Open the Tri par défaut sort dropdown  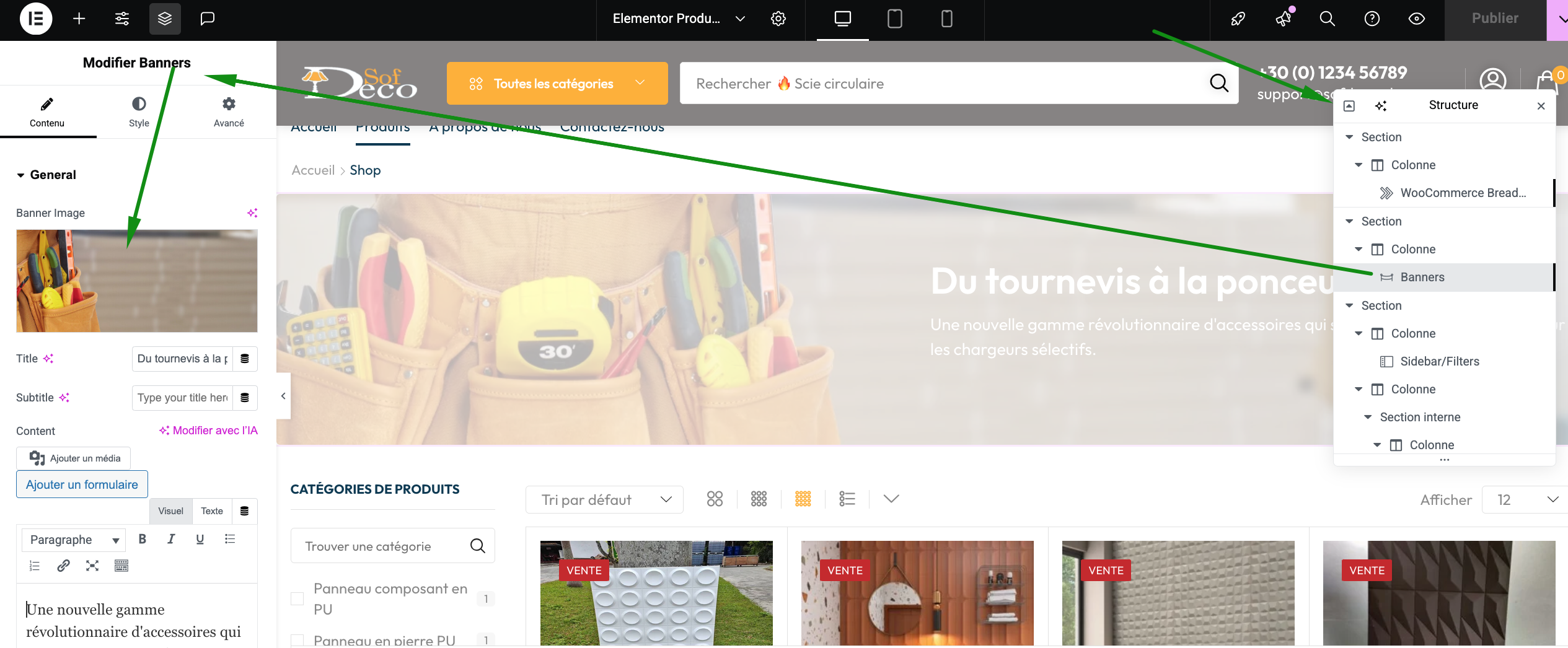point(604,500)
